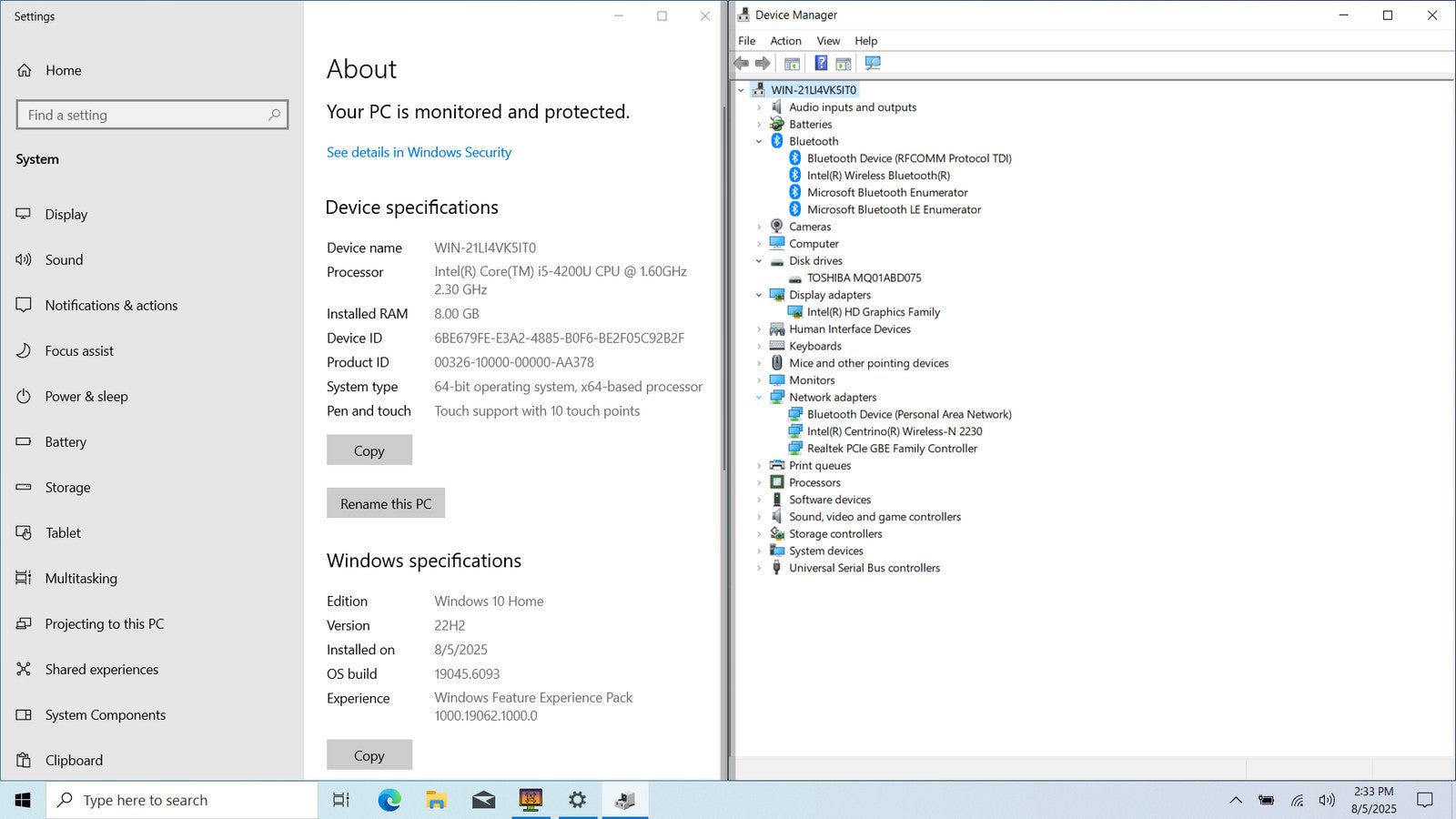Launch Microsoft Edge from taskbar

point(389,800)
